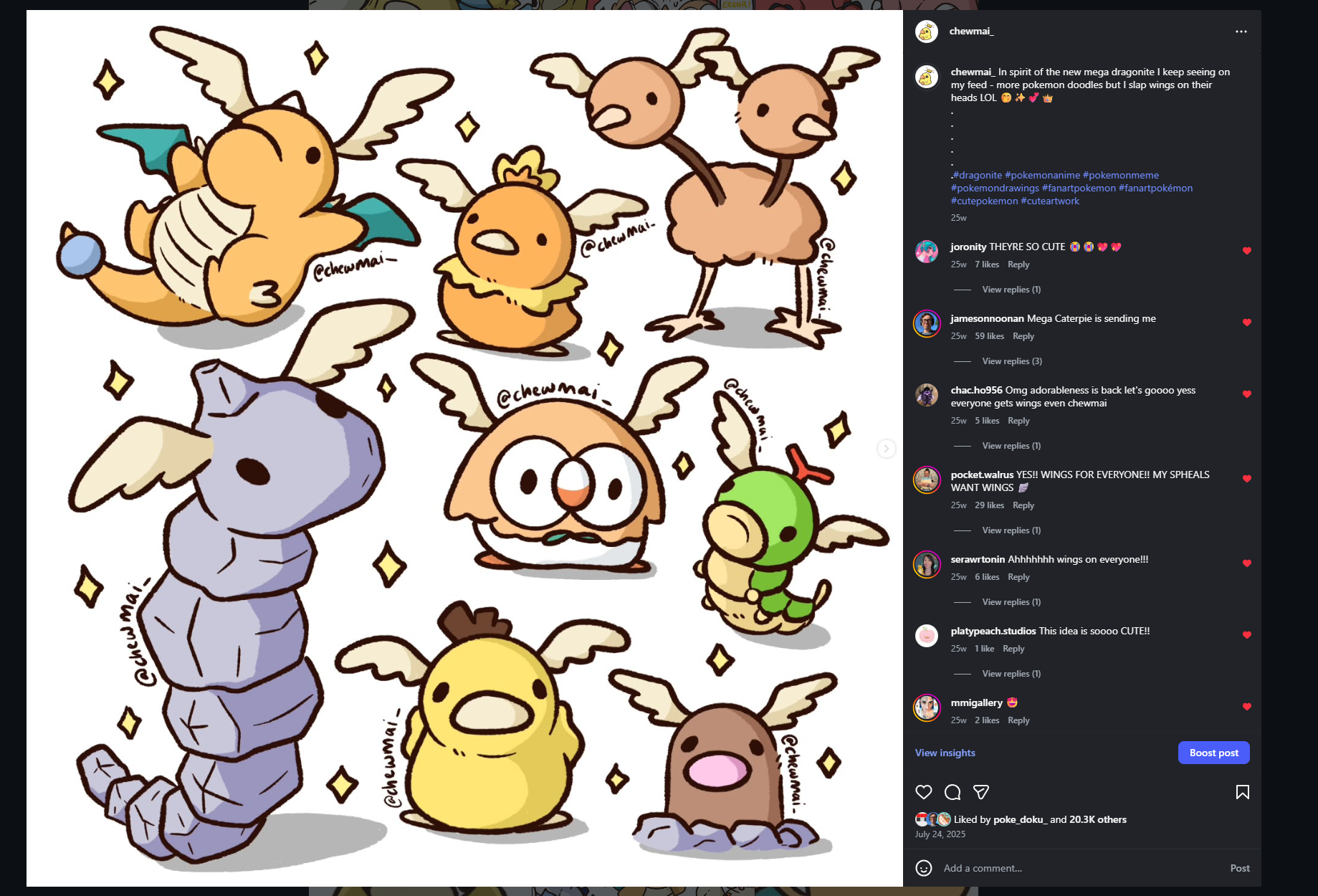Like chac.ho956's comment heart

pos(1246,394)
